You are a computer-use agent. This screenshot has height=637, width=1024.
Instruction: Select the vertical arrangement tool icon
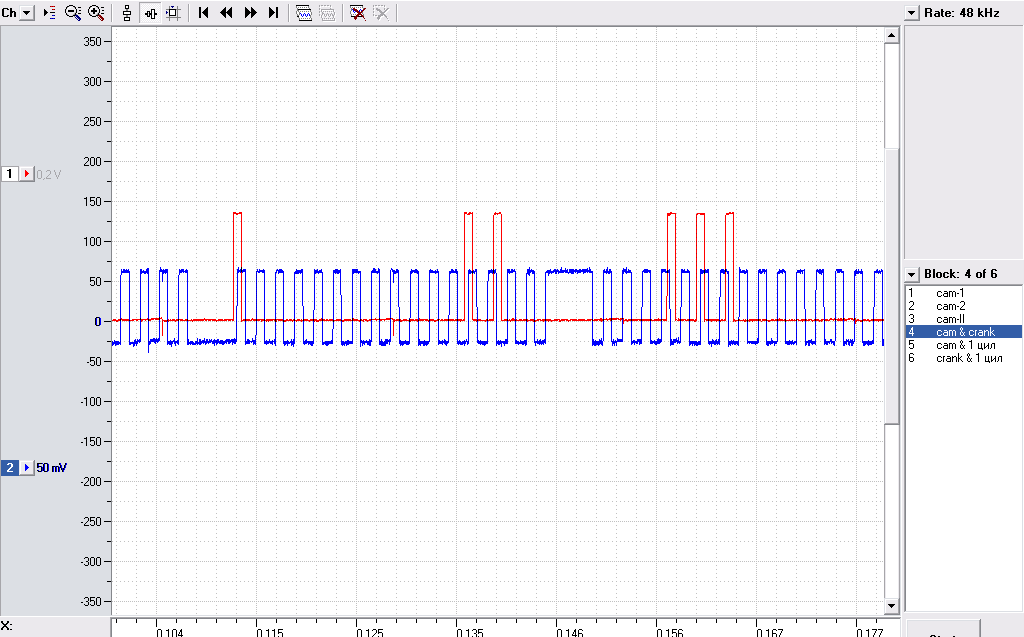(x=127, y=13)
